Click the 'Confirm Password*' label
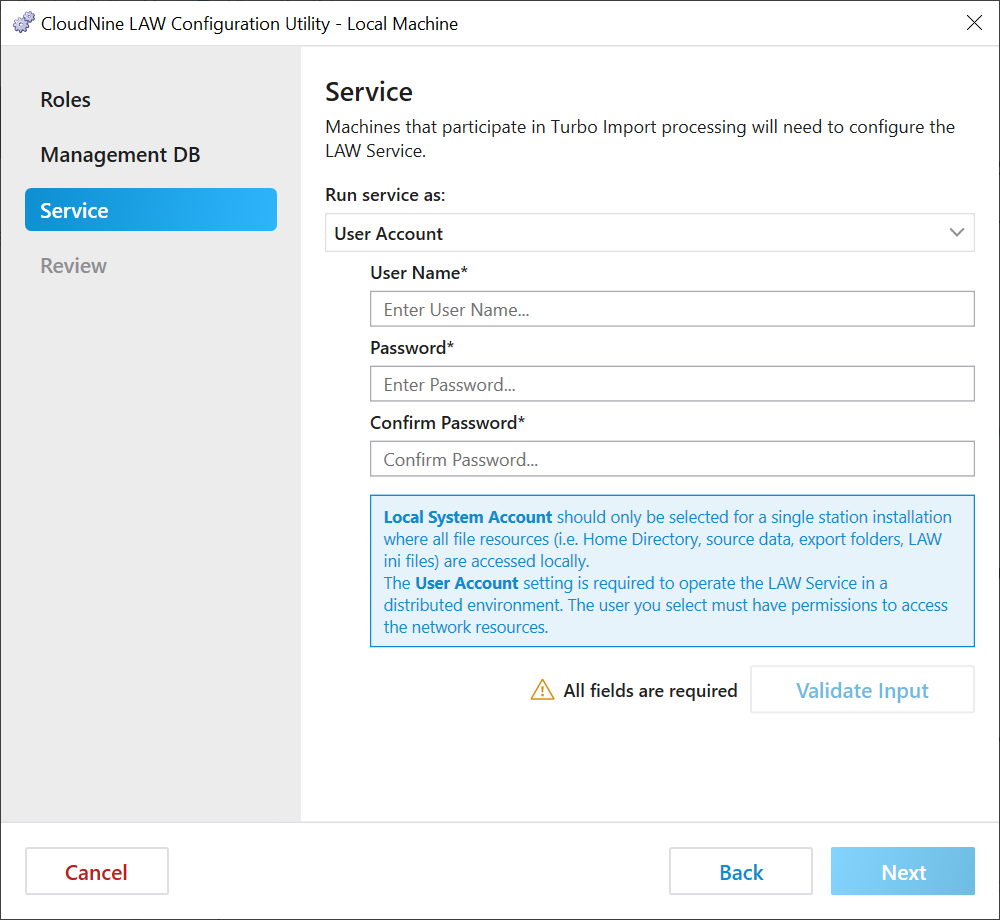1000x920 pixels. point(448,423)
